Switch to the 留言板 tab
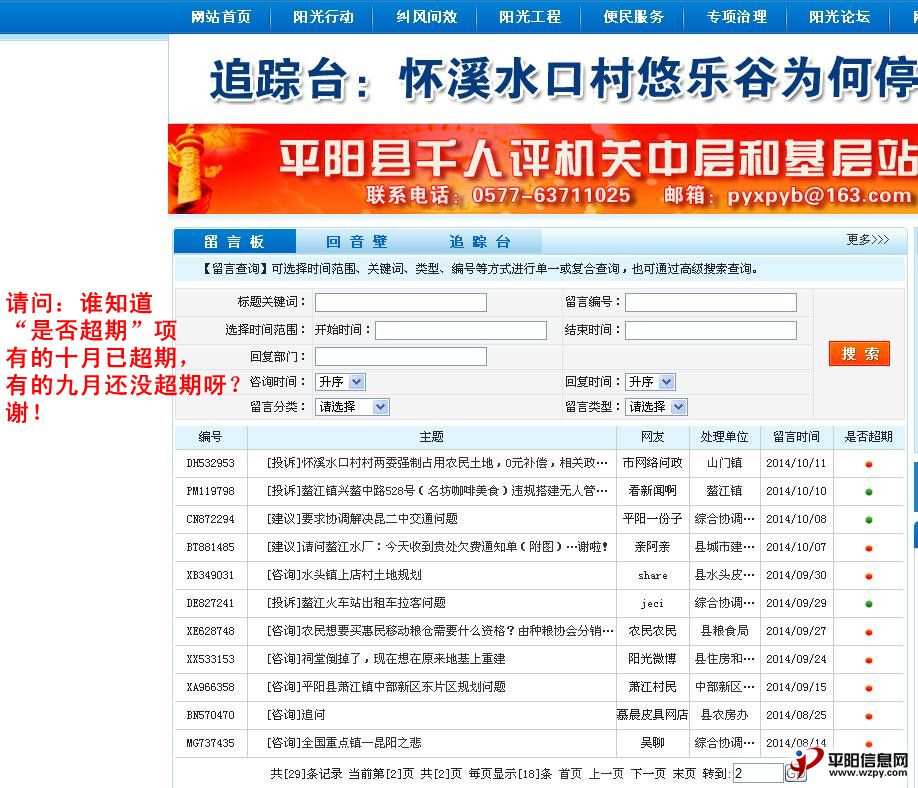918x788 pixels. (235, 241)
